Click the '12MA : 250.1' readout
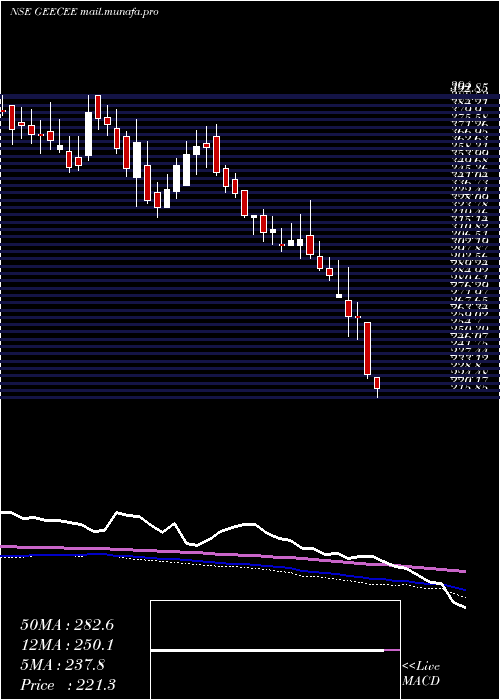This screenshot has width=500, height=700. pyautogui.click(x=67, y=645)
